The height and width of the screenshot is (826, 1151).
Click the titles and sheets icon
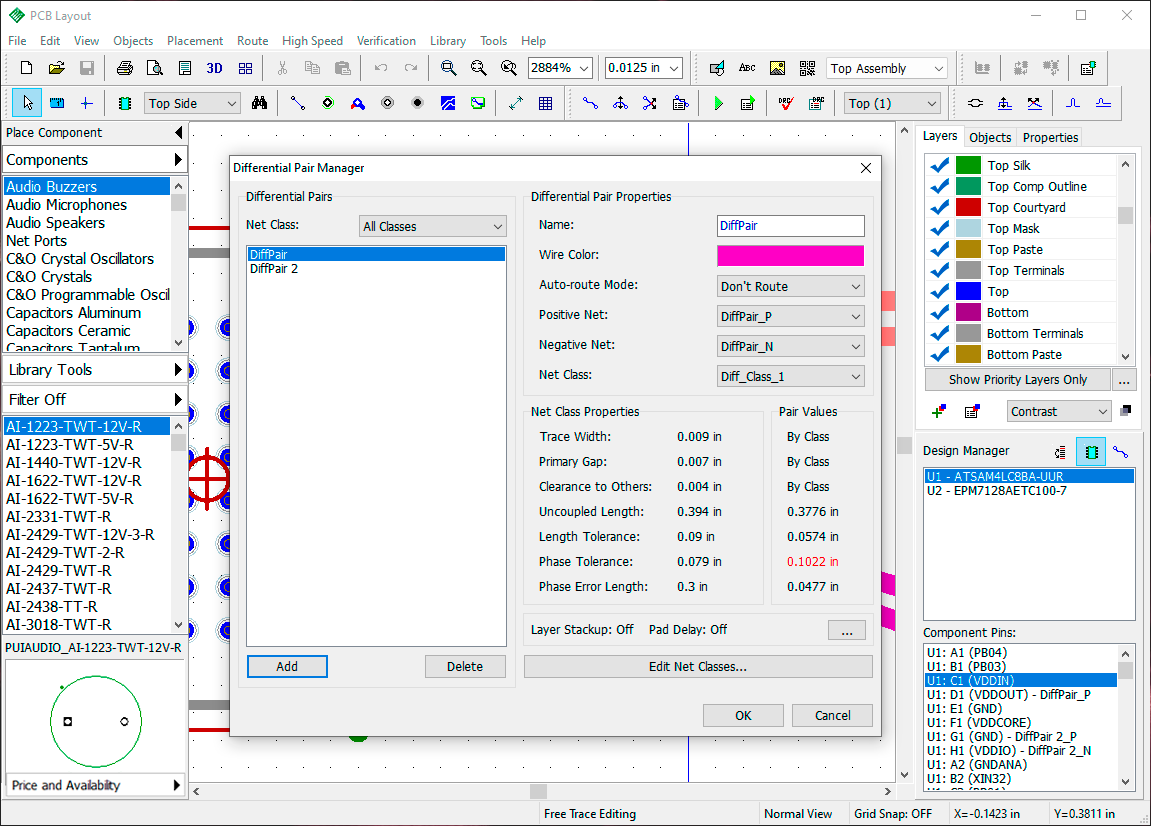tap(185, 68)
